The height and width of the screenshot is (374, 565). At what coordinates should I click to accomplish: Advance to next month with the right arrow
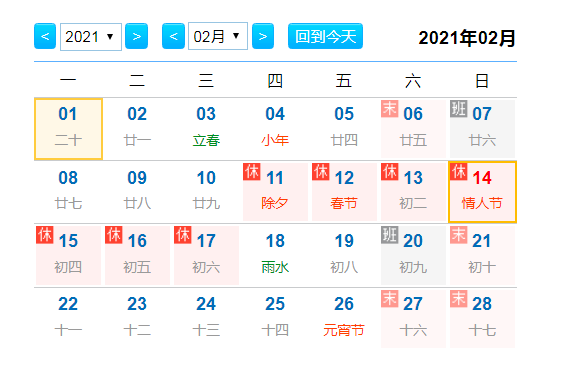(263, 36)
